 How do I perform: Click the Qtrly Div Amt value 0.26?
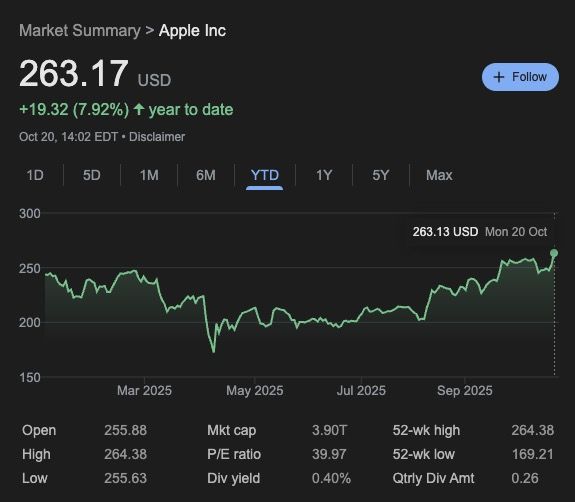tap(525, 478)
